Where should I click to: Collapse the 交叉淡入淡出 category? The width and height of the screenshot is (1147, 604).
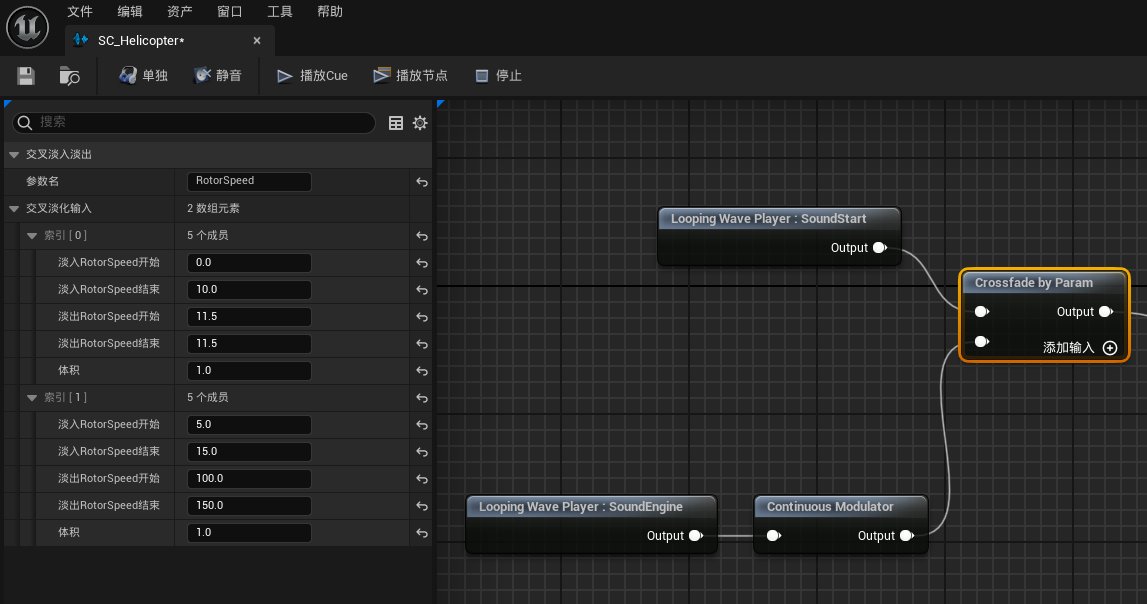(14, 155)
